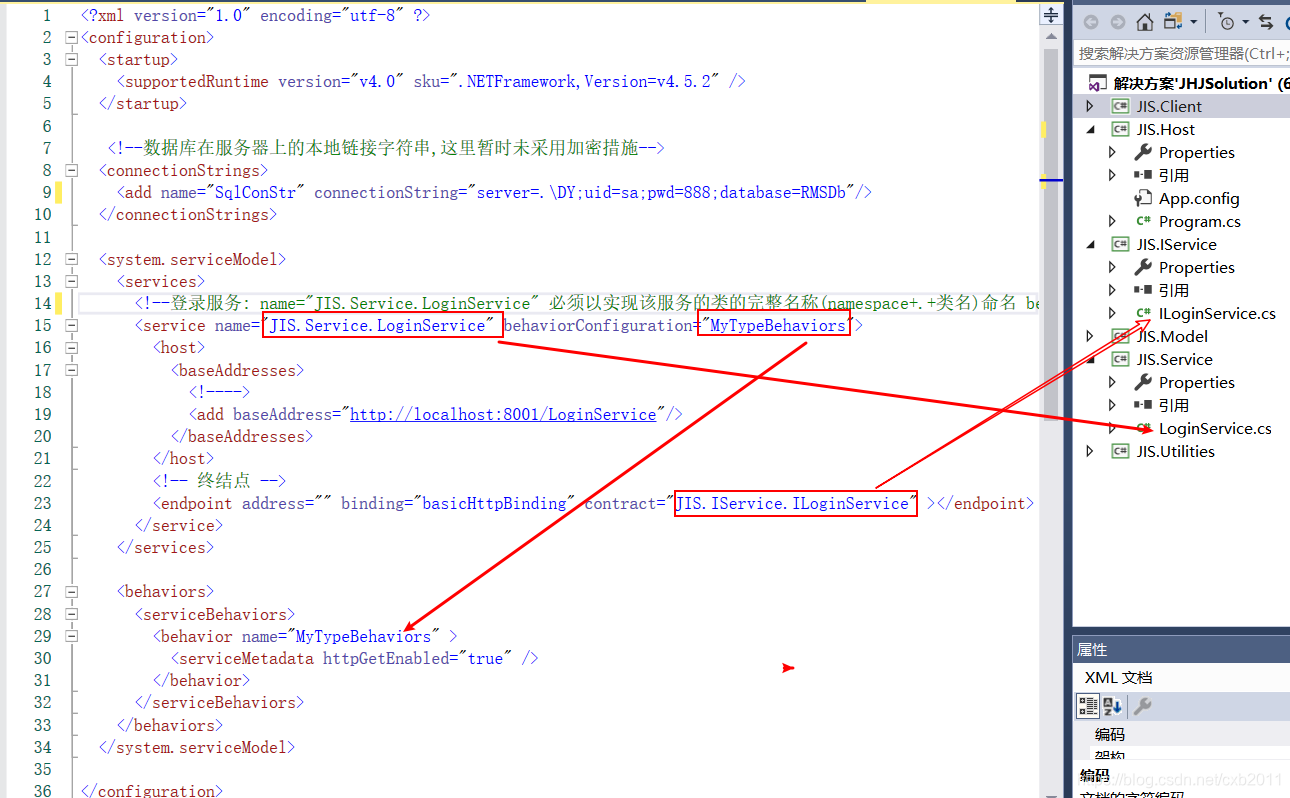This screenshot has height=798, width=1290.
Task: Click the JIS.Client project C# icon
Action: (1120, 106)
